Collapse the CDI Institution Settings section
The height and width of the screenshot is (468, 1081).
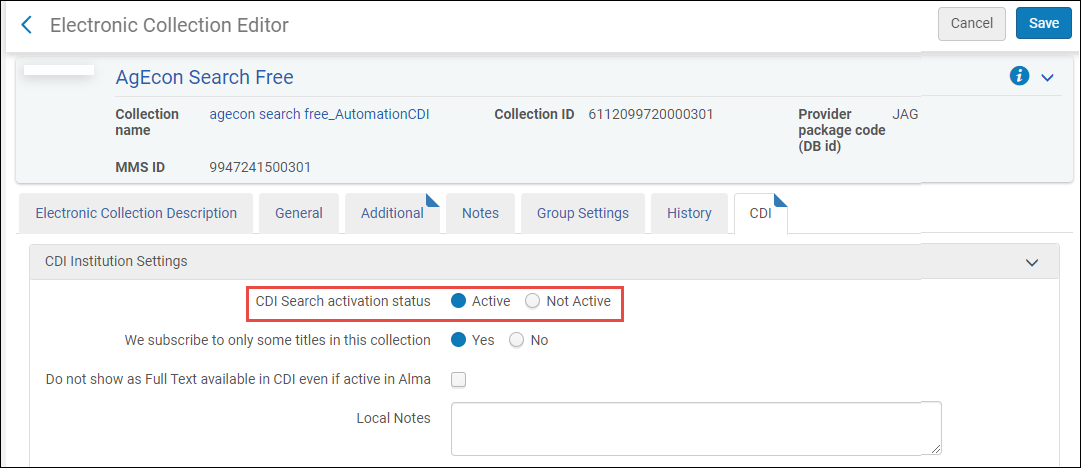tap(1032, 262)
